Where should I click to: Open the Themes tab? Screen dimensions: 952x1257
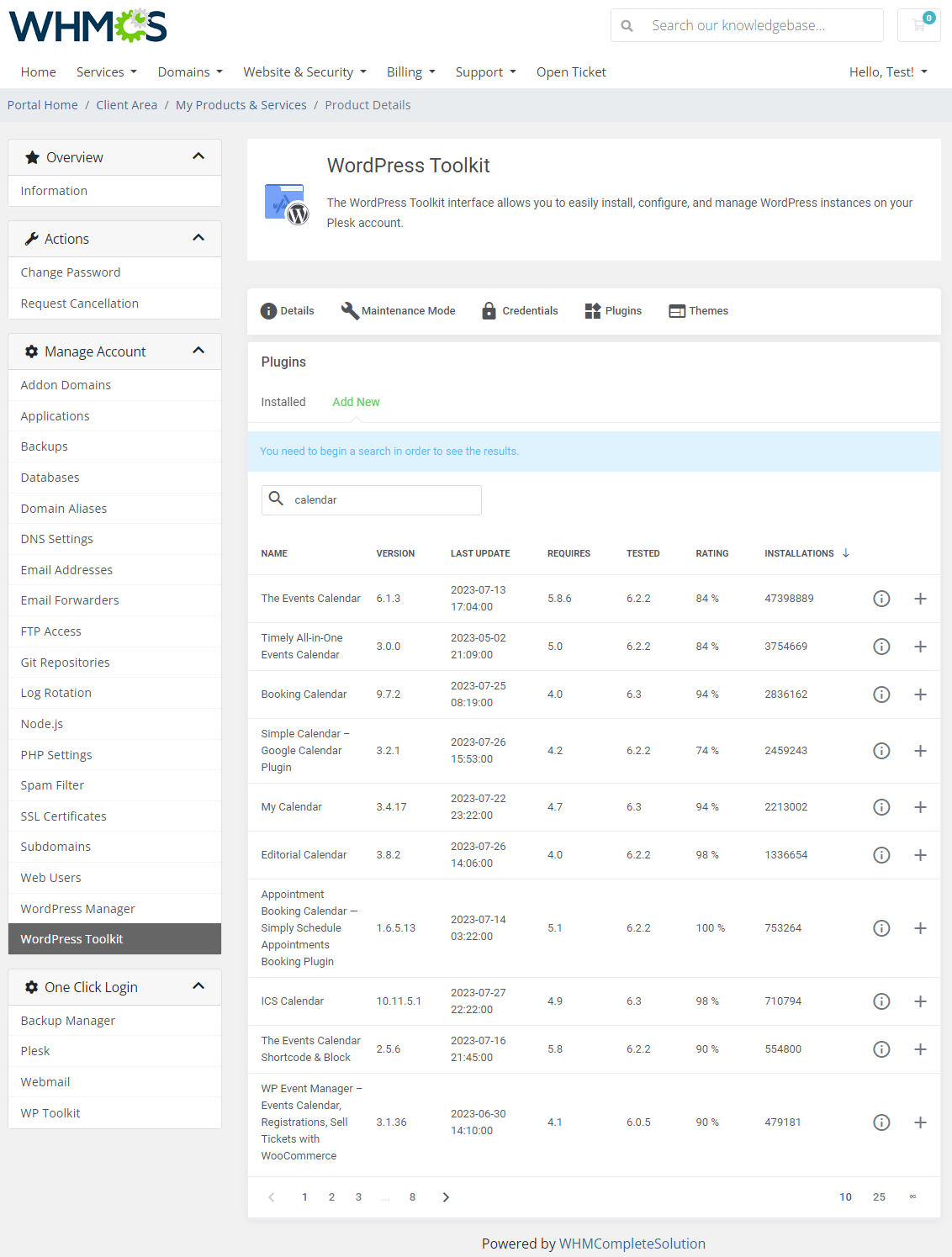[x=698, y=311]
